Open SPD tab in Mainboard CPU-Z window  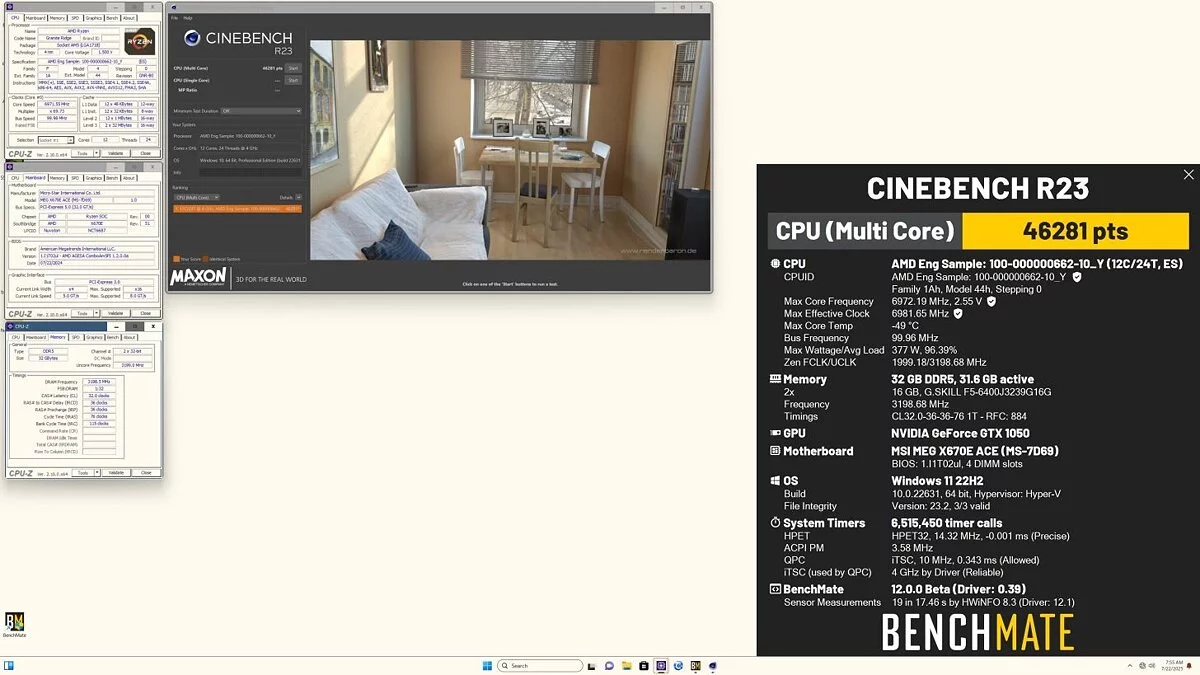click(x=75, y=178)
